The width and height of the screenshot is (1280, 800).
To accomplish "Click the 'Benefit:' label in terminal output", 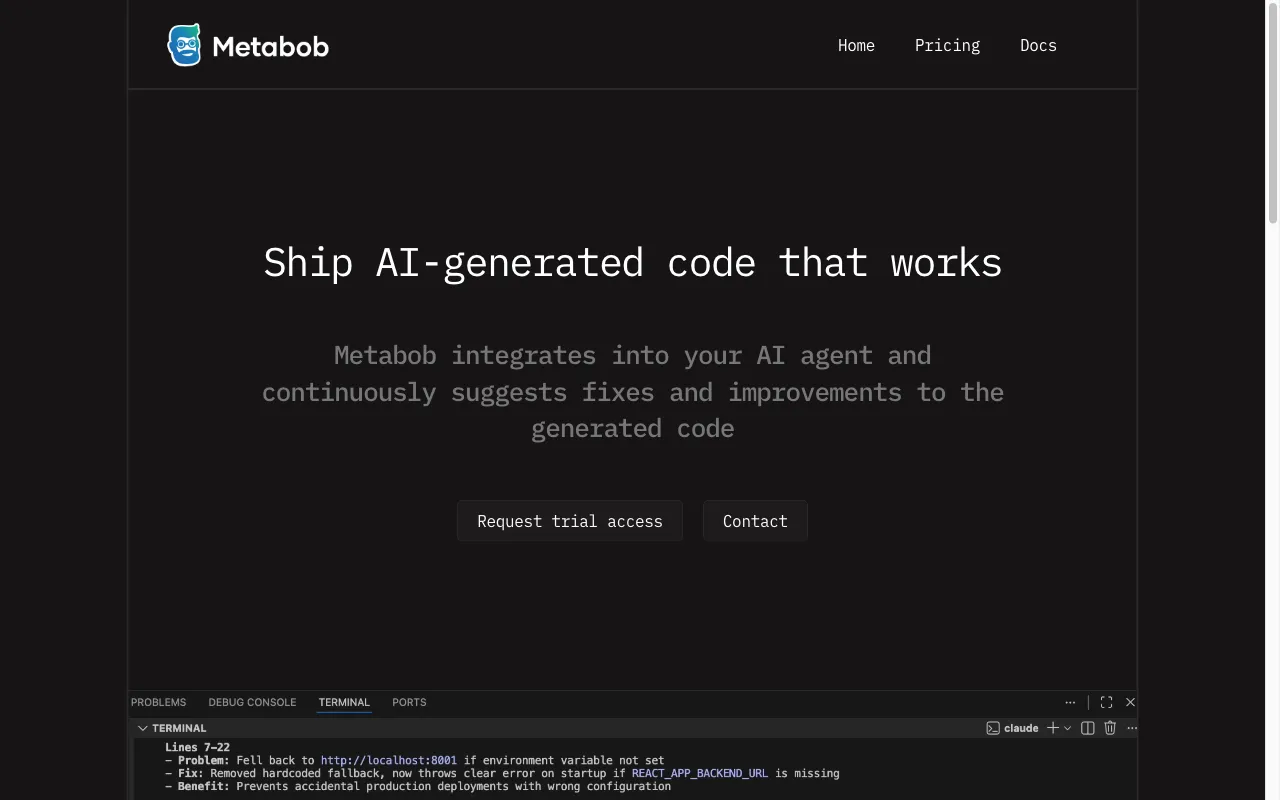I will click(x=204, y=786).
